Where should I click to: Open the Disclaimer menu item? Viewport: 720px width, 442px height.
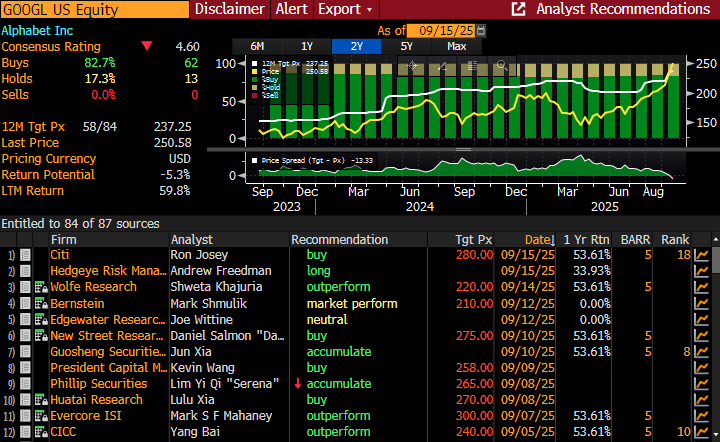click(230, 9)
